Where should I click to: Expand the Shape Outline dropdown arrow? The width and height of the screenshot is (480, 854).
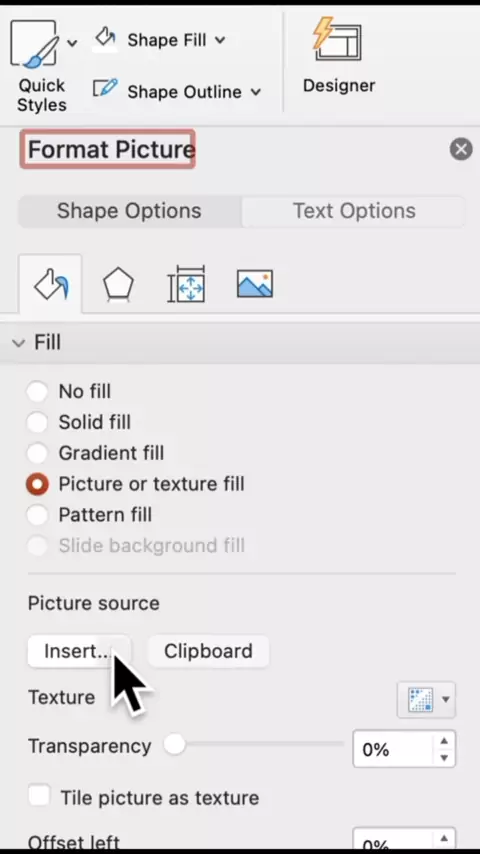pyautogui.click(x=256, y=92)
